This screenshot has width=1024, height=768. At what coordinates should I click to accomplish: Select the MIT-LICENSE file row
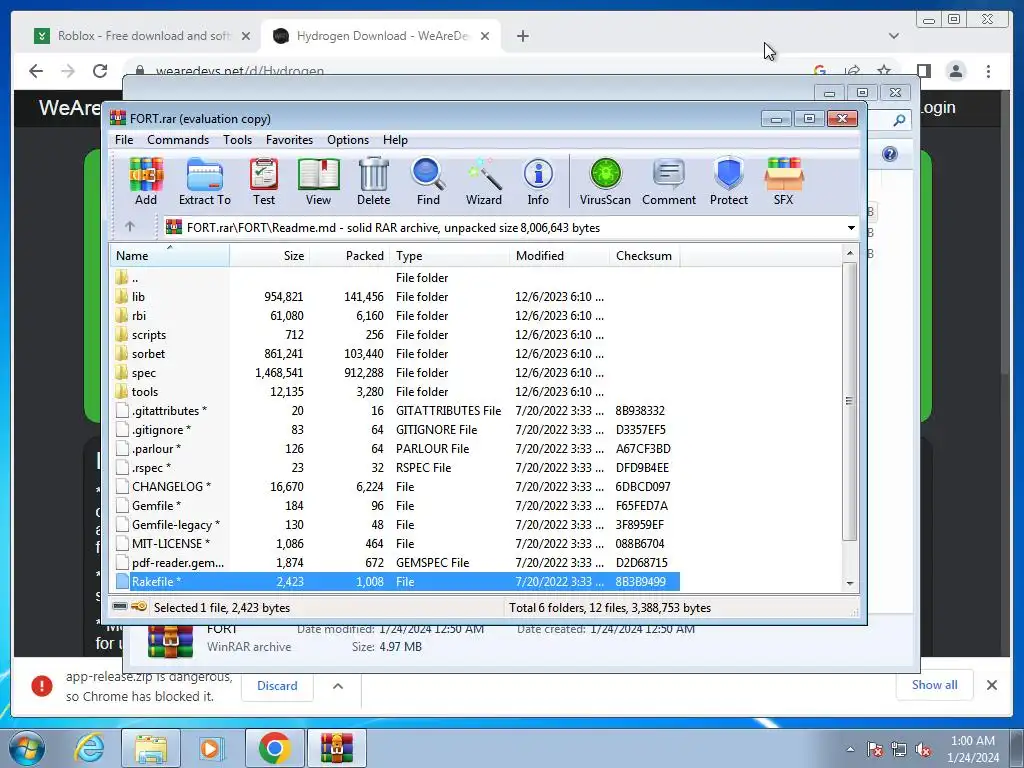[x=394, y=543]
